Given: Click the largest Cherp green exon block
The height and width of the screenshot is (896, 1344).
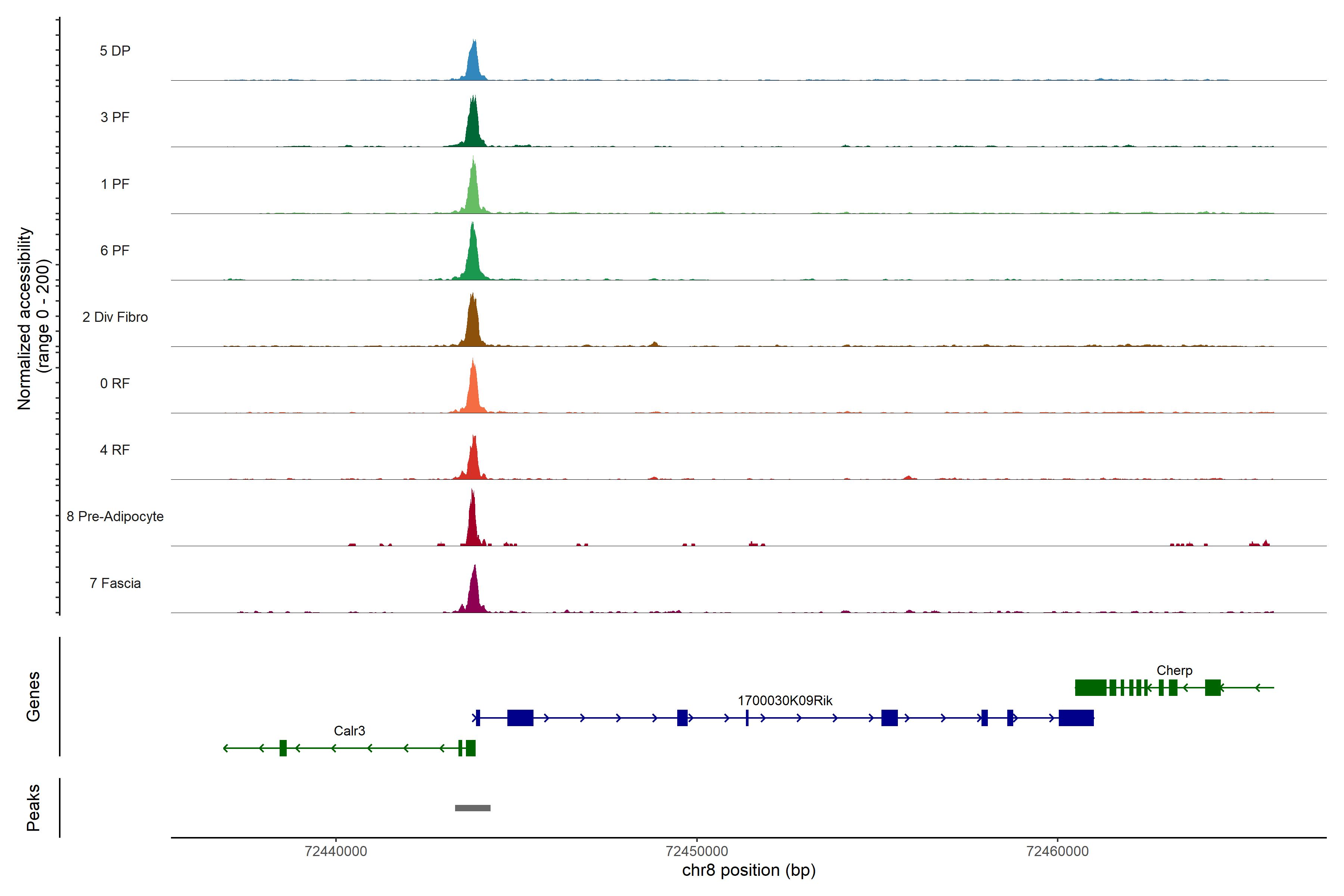Looking at the screenshot, I should (1090, 687).
